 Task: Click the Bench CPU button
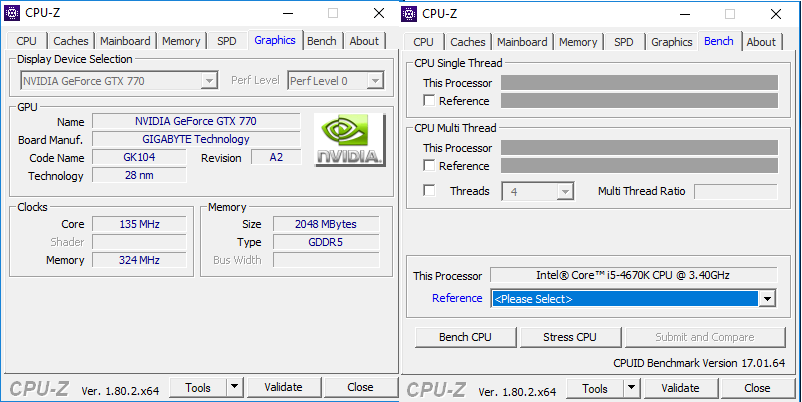(x=465, y=337)
